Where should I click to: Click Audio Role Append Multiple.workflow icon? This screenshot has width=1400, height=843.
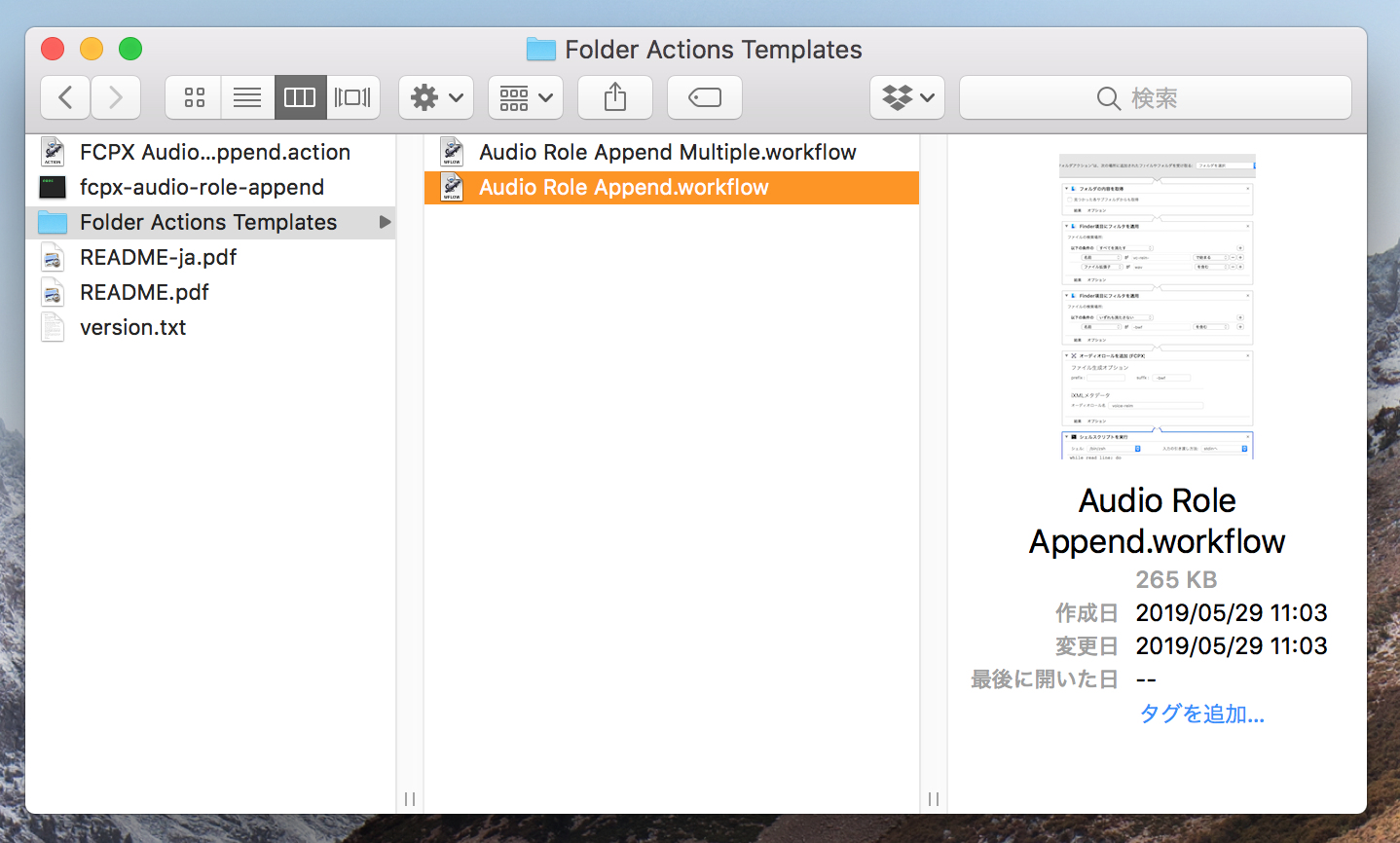[x=452, y=152]
